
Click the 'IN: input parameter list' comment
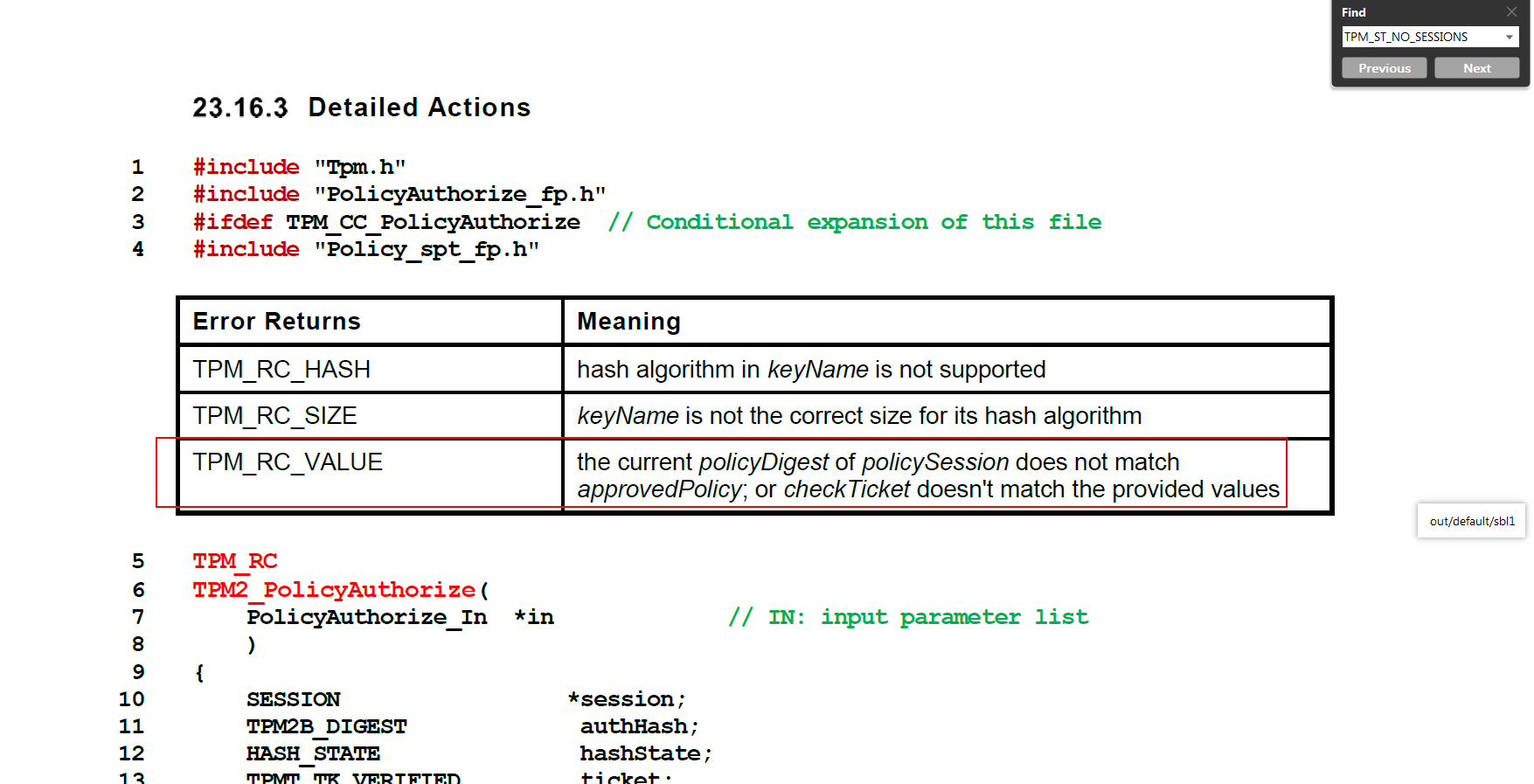click(x=909, y=617)
